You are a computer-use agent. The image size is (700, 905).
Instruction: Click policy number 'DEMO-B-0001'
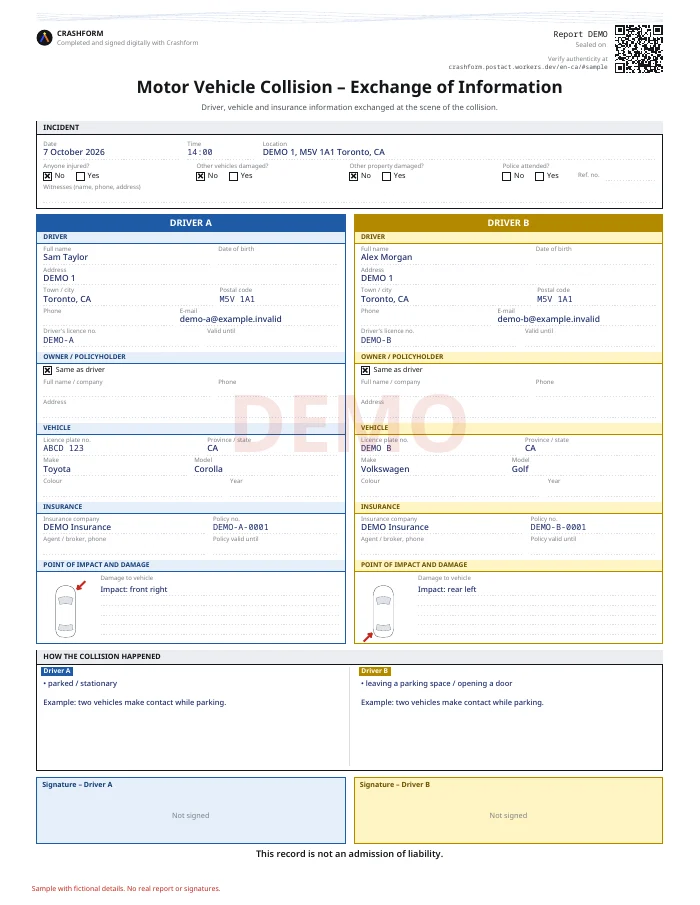click(558, 527)
